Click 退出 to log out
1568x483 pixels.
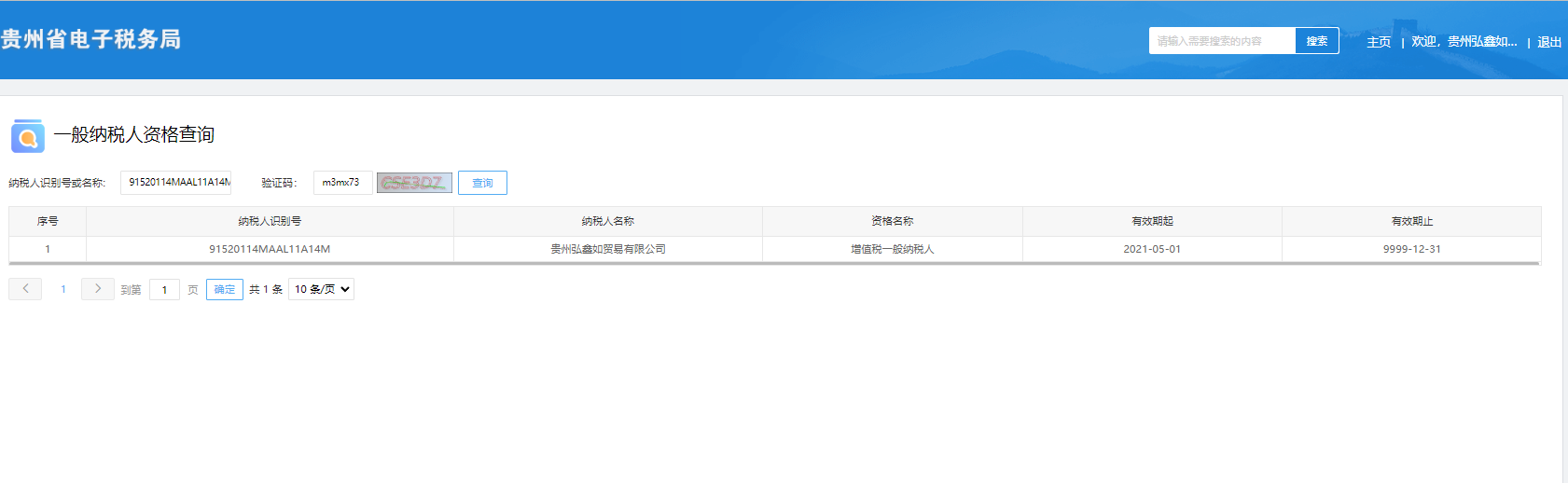point(1548,42)
